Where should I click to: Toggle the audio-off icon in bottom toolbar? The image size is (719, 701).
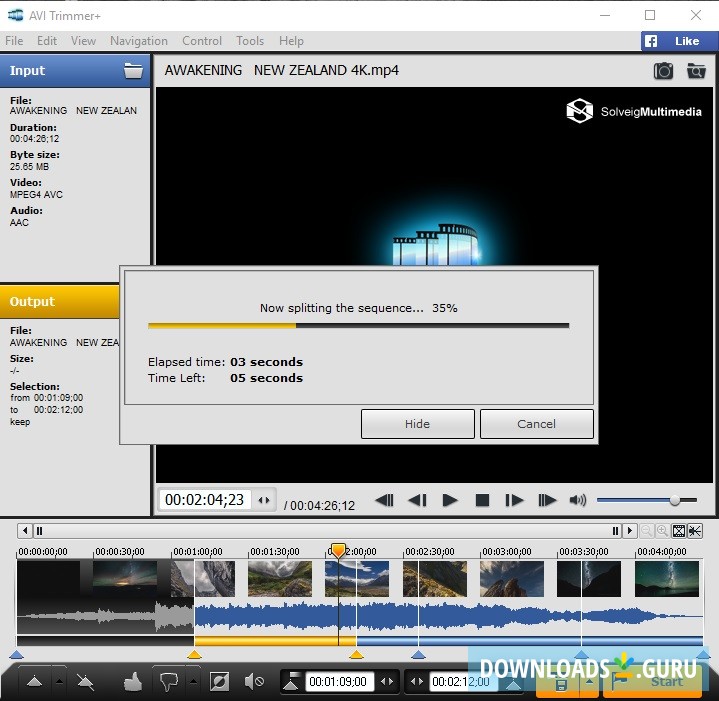point(254,682)
